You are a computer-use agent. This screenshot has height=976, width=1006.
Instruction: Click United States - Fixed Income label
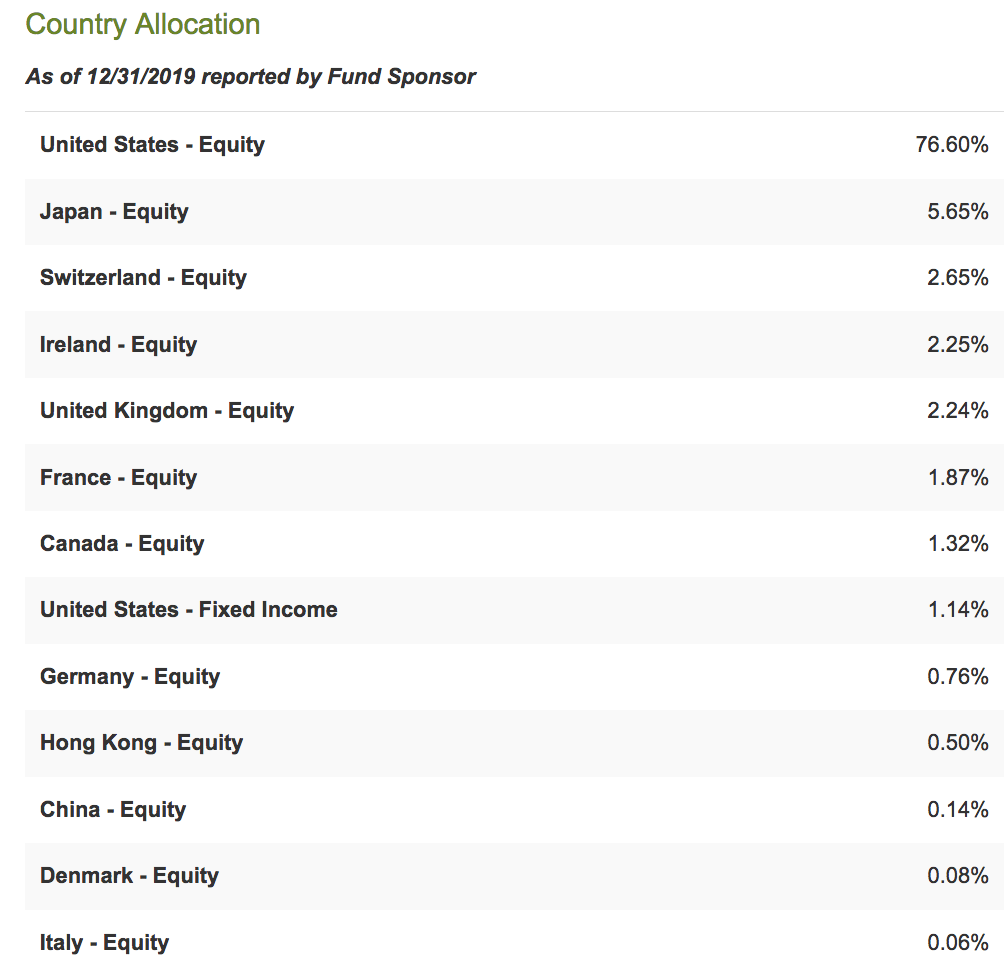189,610
